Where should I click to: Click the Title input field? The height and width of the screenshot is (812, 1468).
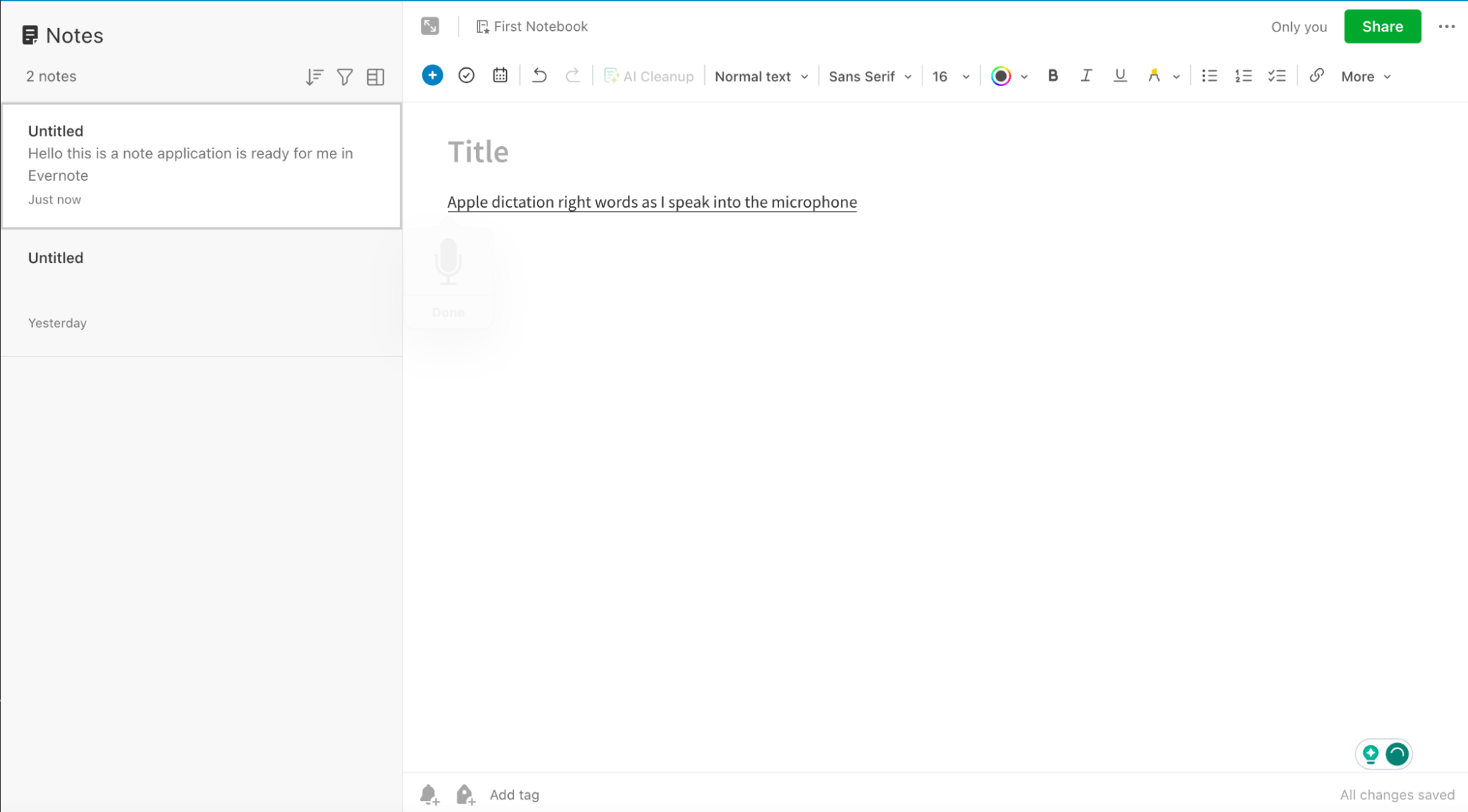point(478,151)
